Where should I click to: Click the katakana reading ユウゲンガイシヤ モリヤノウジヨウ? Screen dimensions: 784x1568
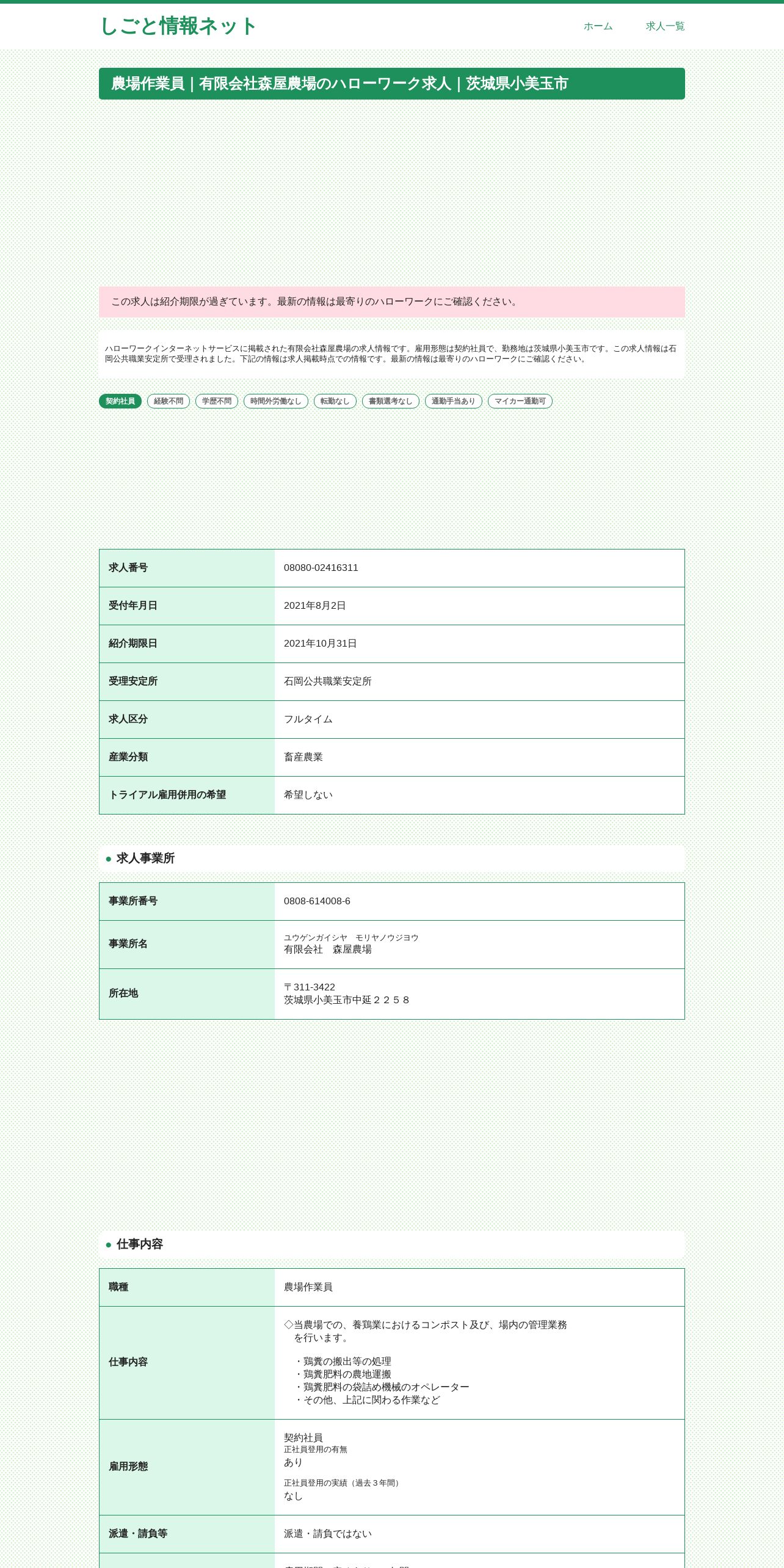[x=351, y=938]
